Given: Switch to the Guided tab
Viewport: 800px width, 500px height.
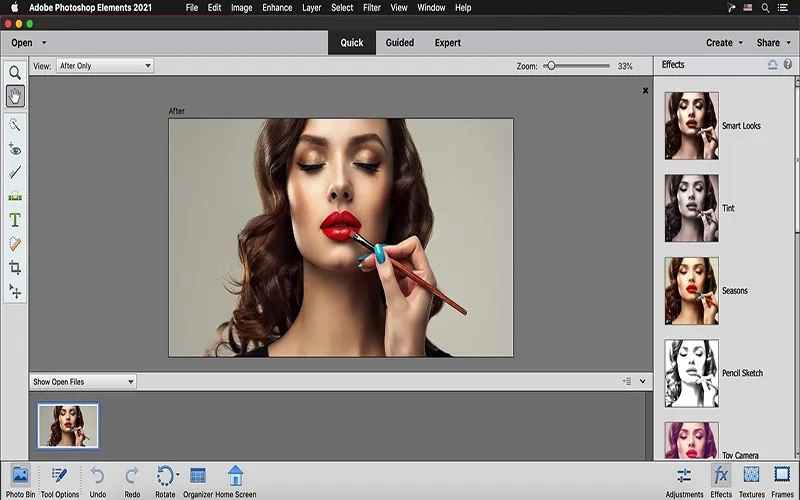Looking at the screenshot, I should coord(400,43).
